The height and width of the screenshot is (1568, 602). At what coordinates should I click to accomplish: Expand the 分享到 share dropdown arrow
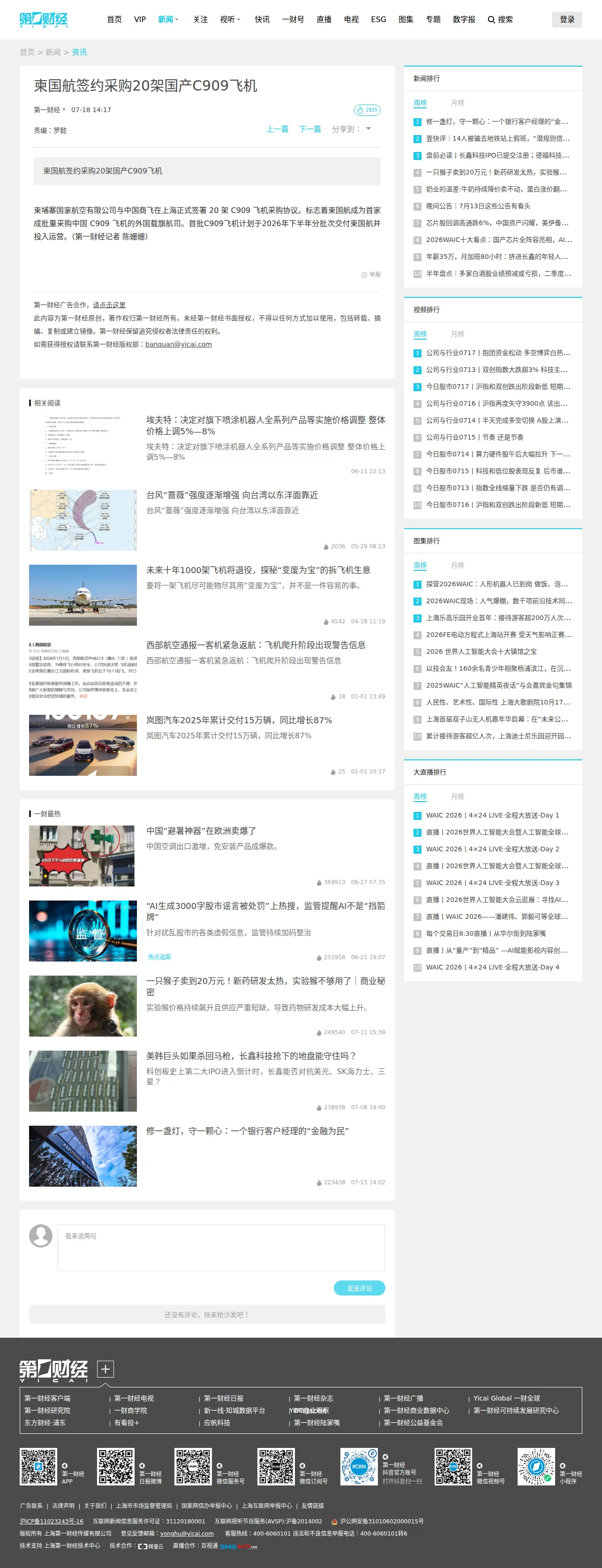point(368,129)
